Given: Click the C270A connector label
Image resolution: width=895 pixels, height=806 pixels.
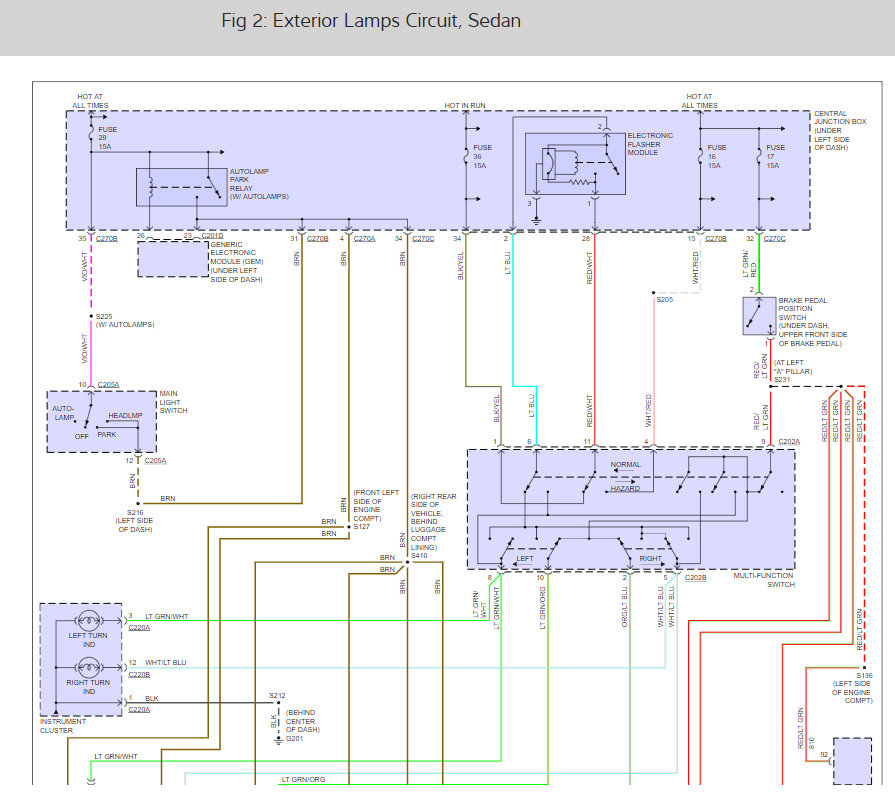Looking at the screenshot, I should pos(364,239).
